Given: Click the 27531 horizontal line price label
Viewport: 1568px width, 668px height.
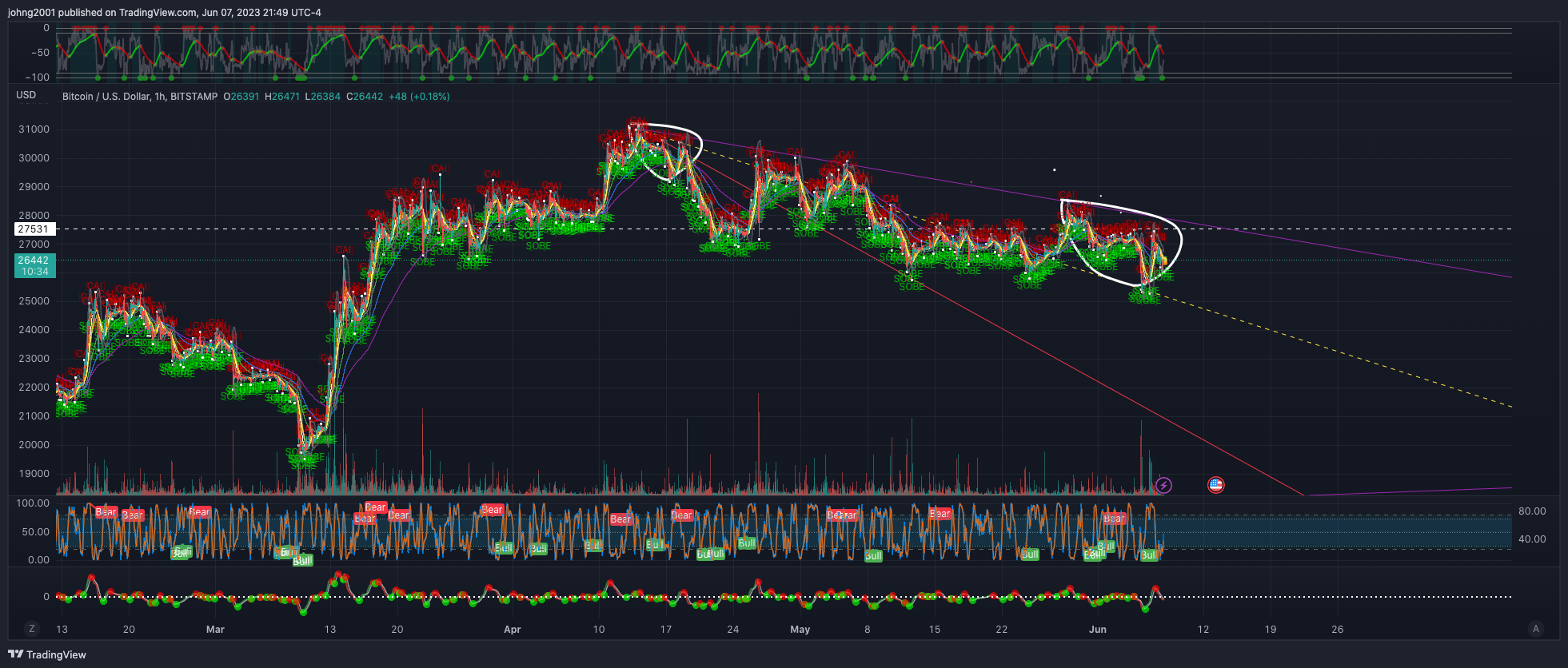Looking at the screenshot, I should tap(34, 229).
